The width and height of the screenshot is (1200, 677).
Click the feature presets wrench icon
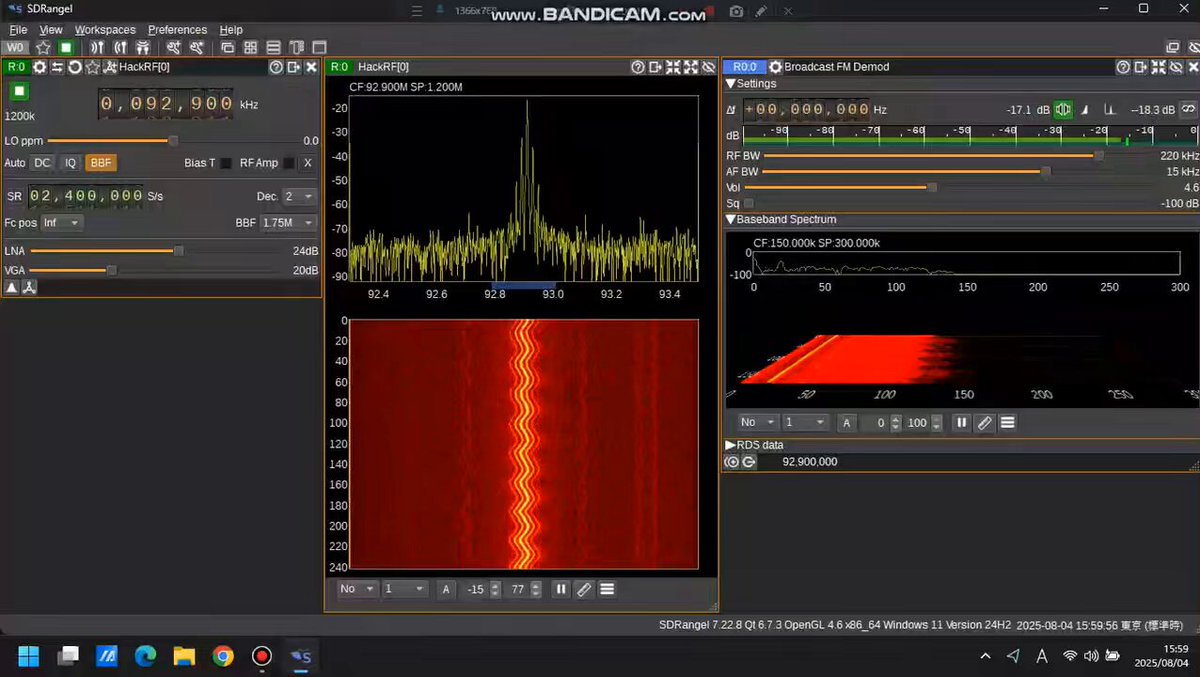196,47
